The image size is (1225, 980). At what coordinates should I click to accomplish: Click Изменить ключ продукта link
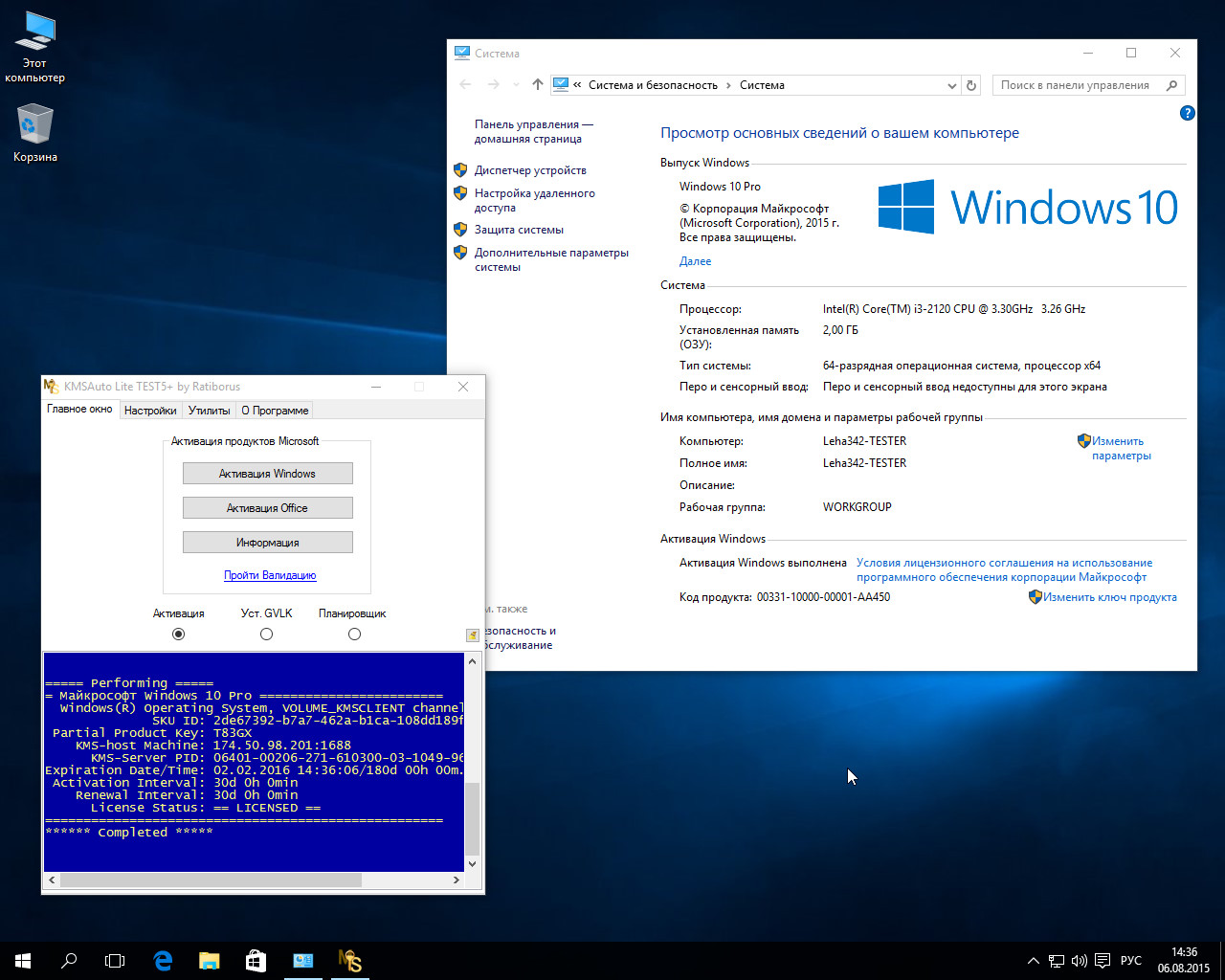[x=1110, y=597]
